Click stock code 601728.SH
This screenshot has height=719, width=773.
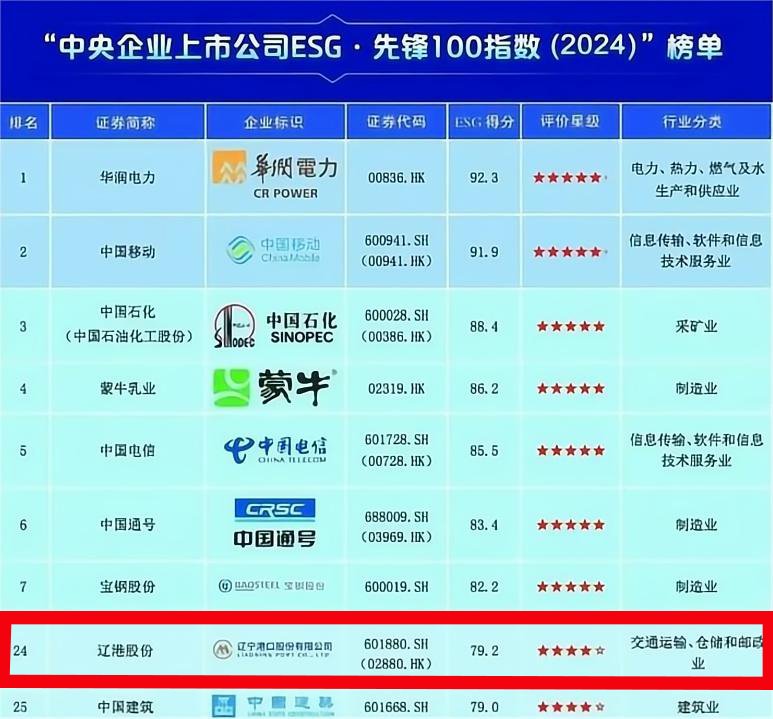click(396, 439)
